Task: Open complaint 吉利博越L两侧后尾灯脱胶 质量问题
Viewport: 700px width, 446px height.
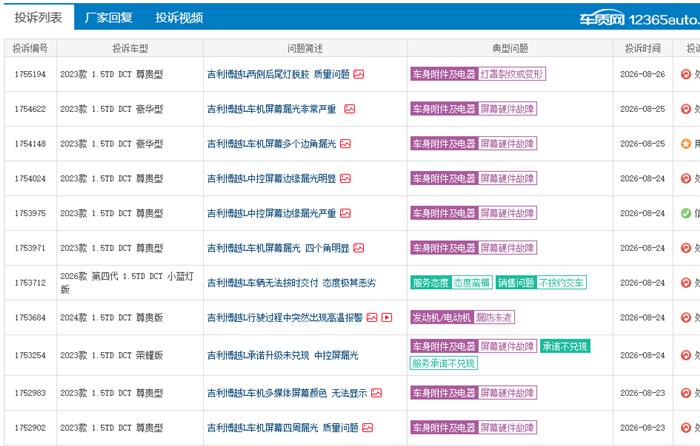Action: [x=278, y=74]
